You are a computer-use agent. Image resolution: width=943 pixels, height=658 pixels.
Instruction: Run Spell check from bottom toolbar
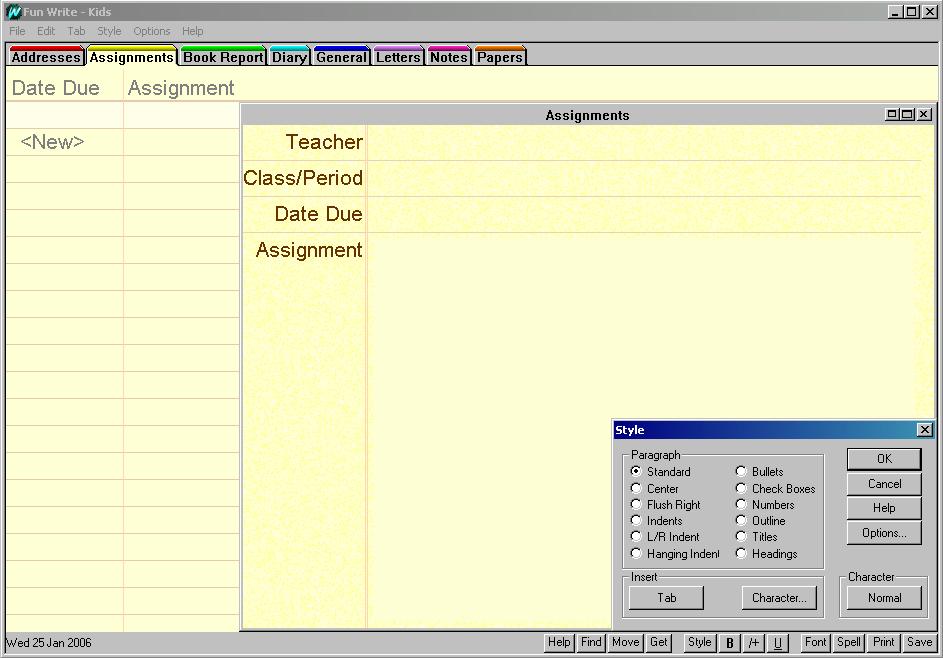tap(849, 642)
